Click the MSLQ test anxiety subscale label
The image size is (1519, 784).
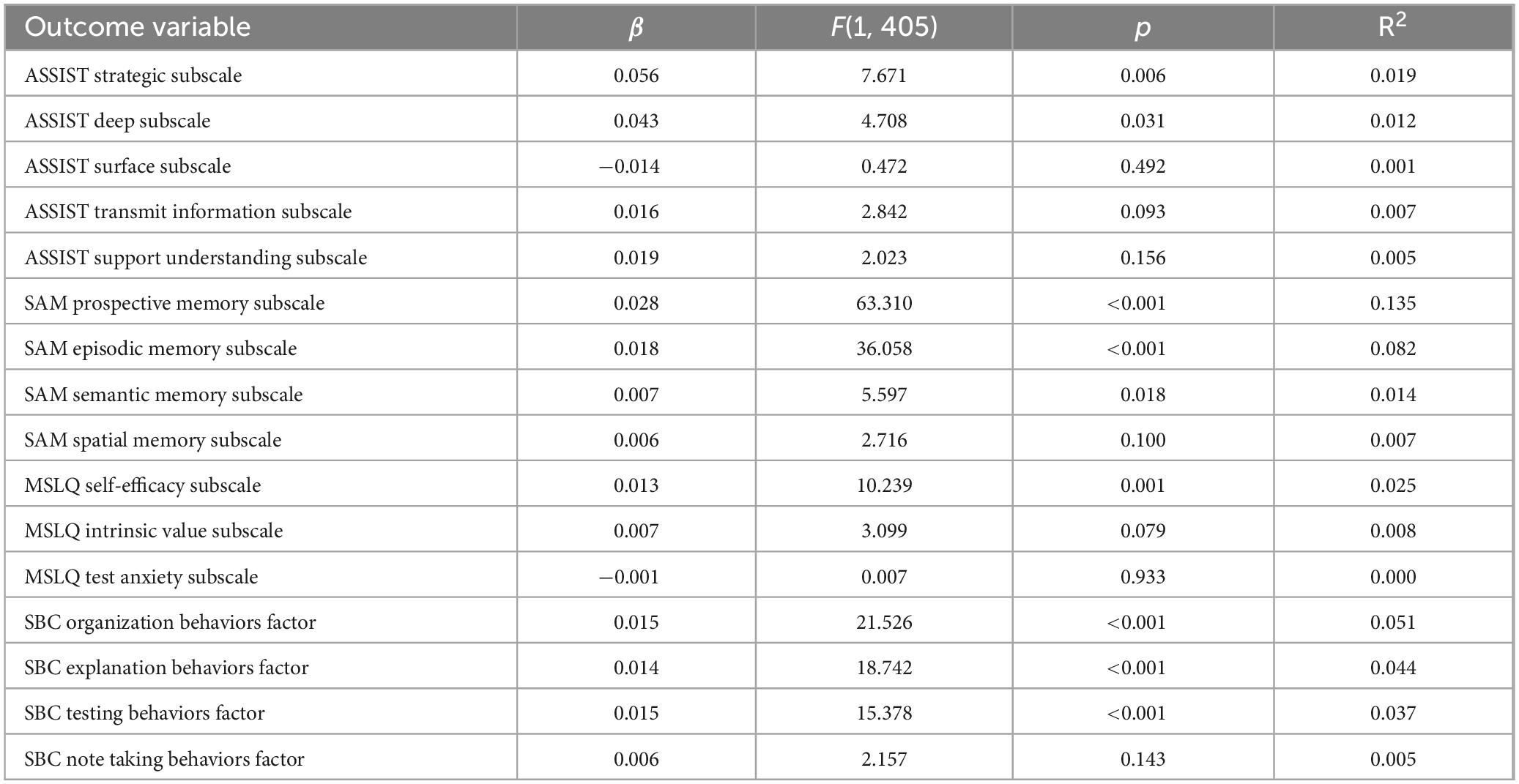pyautogui.click(x=141, y=577)
